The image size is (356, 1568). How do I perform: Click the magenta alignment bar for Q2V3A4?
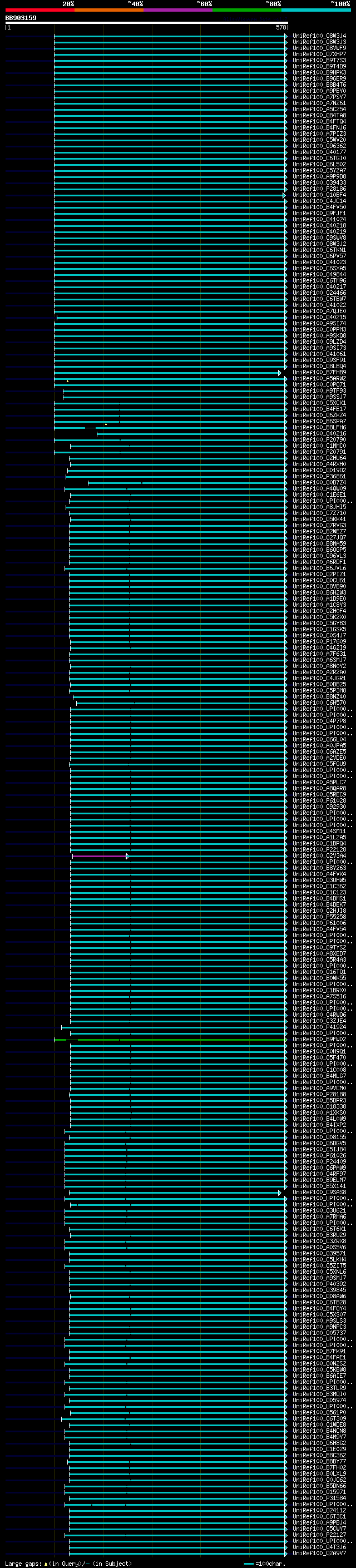pos(101,856)
